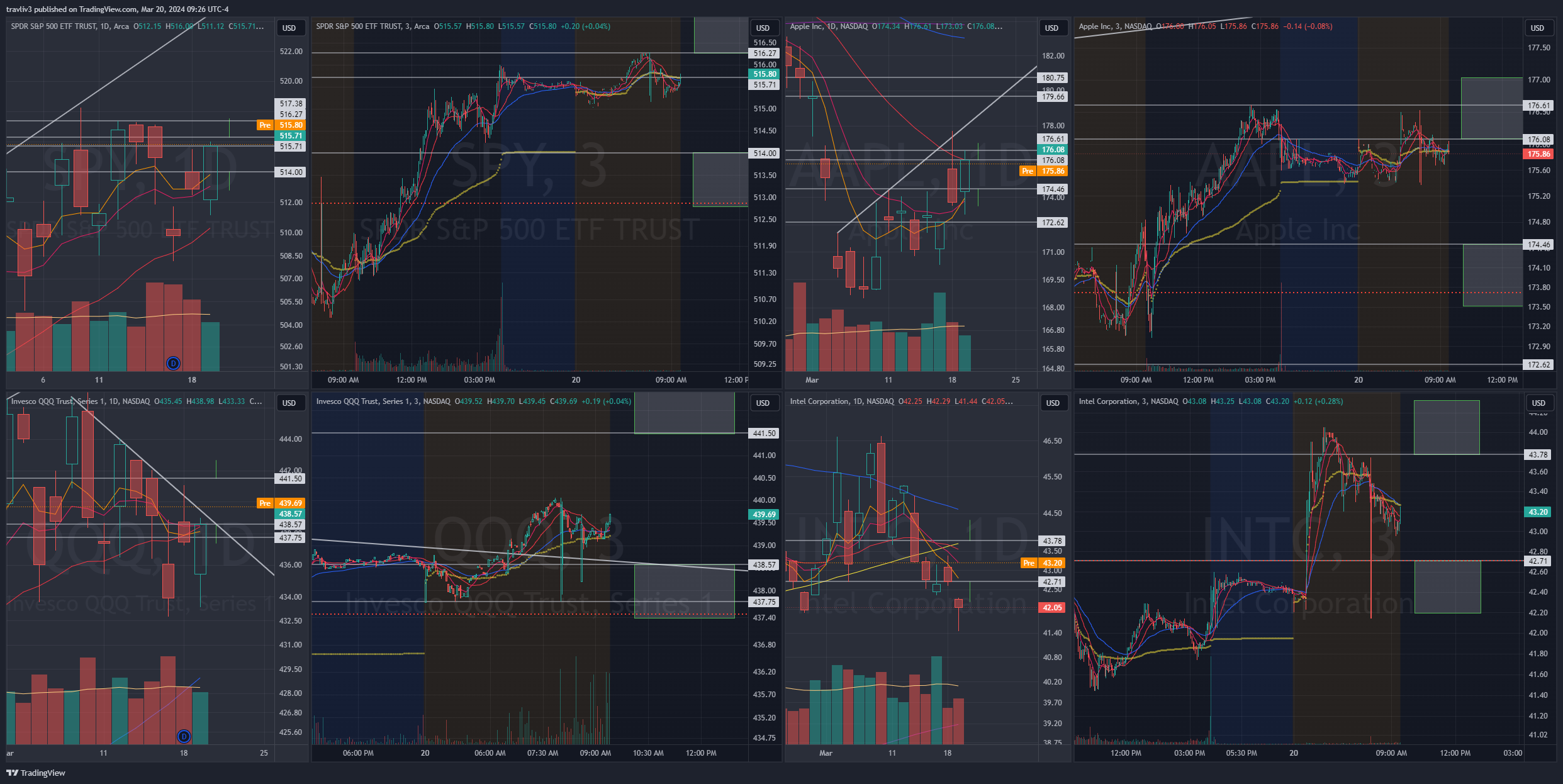Select the 437.75 line label on QQQ 3-minute chart
Image resolution: width=1563 pixels, height=784 pixels.
765,602
